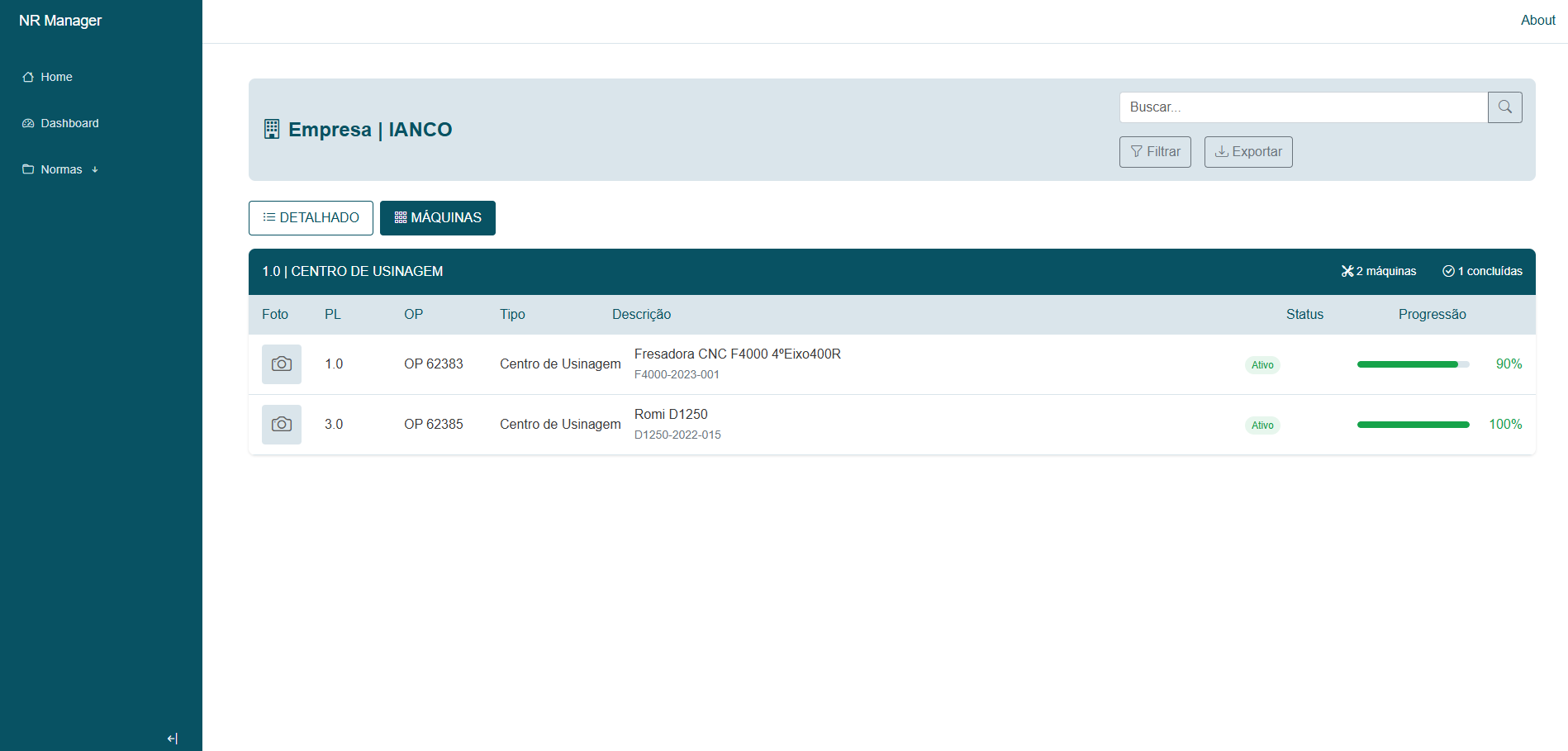Click the Romi D1250 description
This screenshot has height=751, width=1568.
click(x=671, y=414)
